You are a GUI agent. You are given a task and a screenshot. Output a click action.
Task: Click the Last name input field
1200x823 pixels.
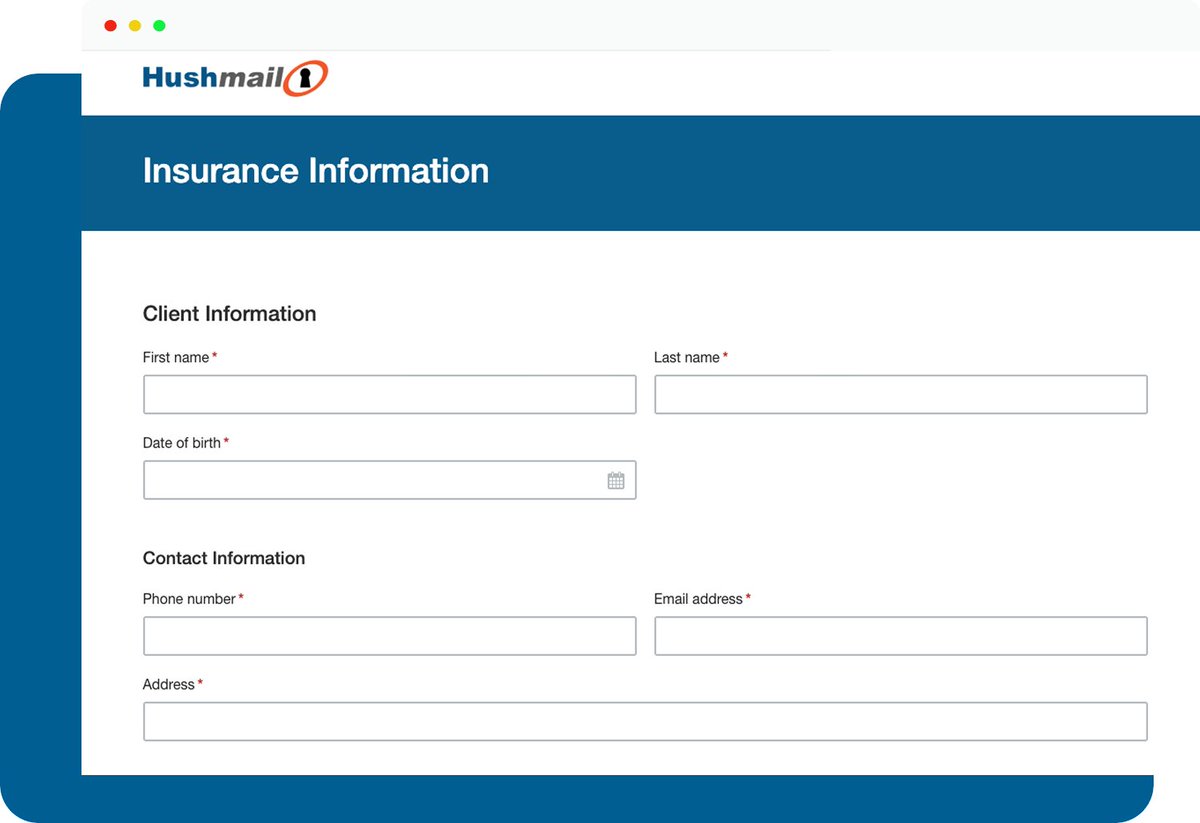click(901, 394)
